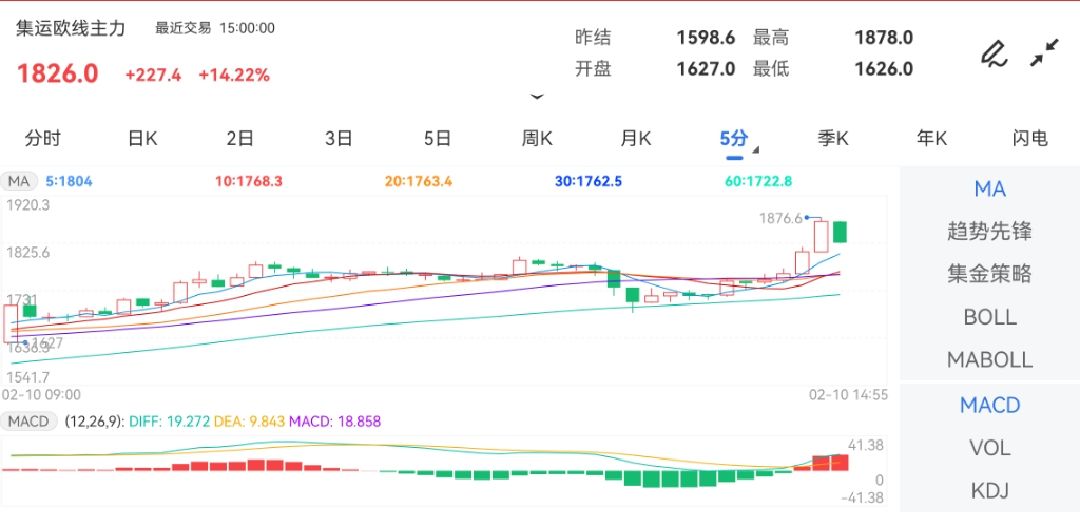Click the 最高 value 1878.0
The width and height of the screenshot is (1080, 512).
click(884, 37)
